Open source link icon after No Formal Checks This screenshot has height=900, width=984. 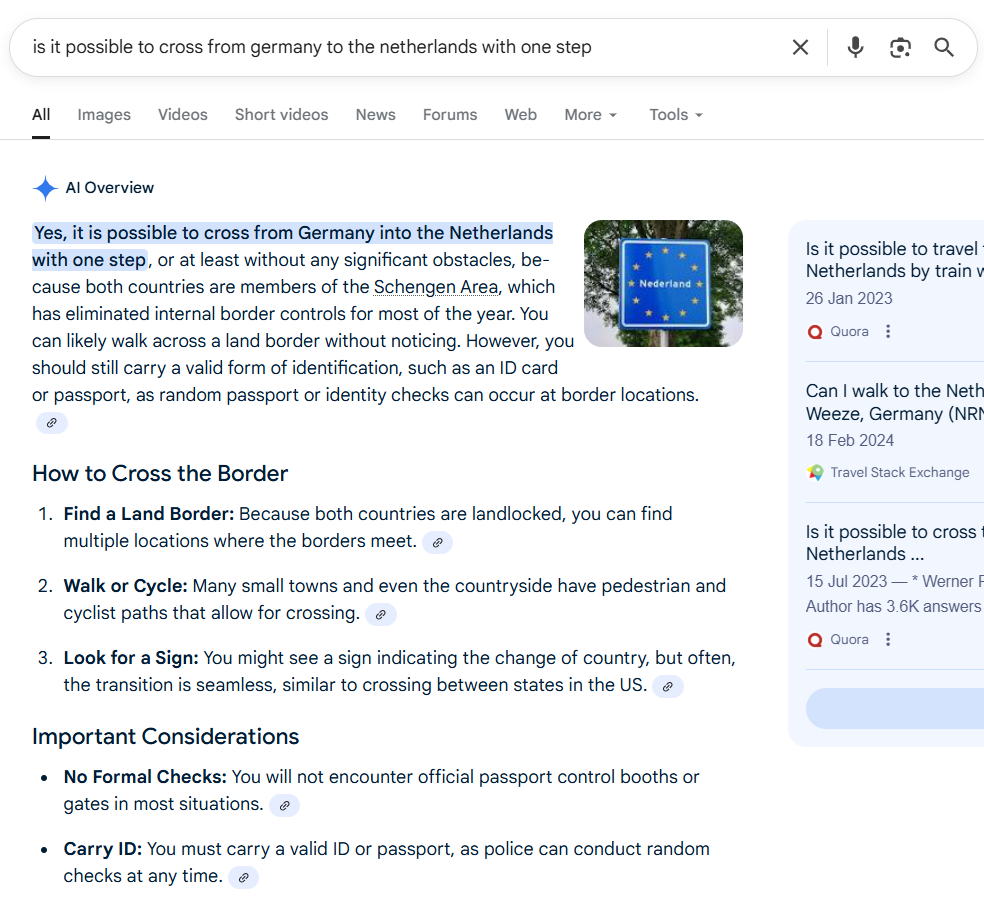[x=284, y=806]
